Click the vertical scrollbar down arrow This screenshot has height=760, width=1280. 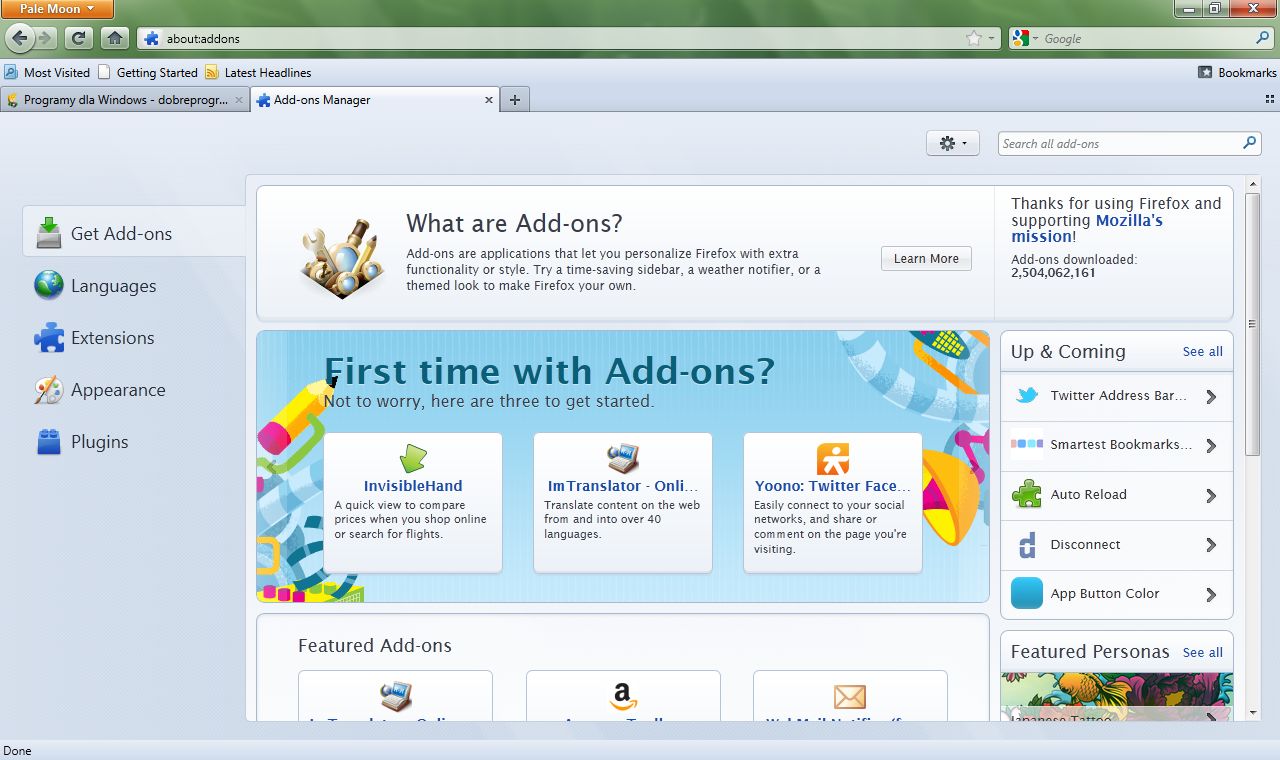[x=1253, y=712]
